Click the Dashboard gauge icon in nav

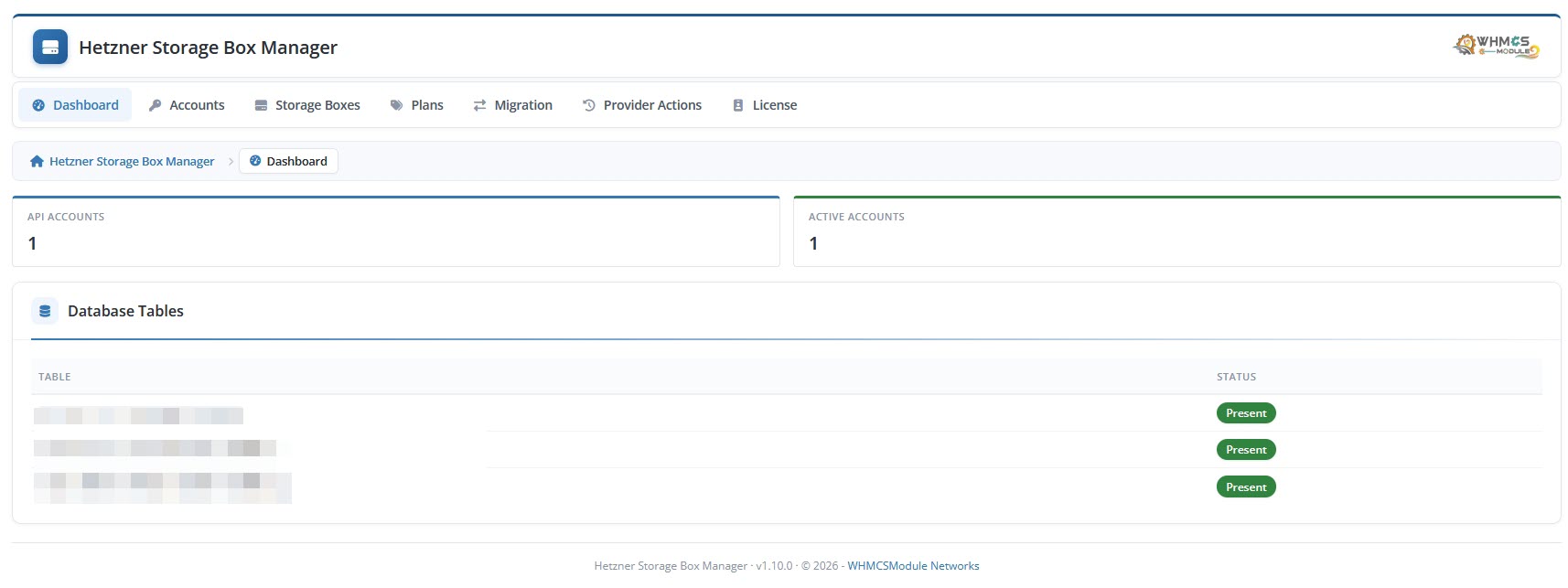[x=38, y=105]
